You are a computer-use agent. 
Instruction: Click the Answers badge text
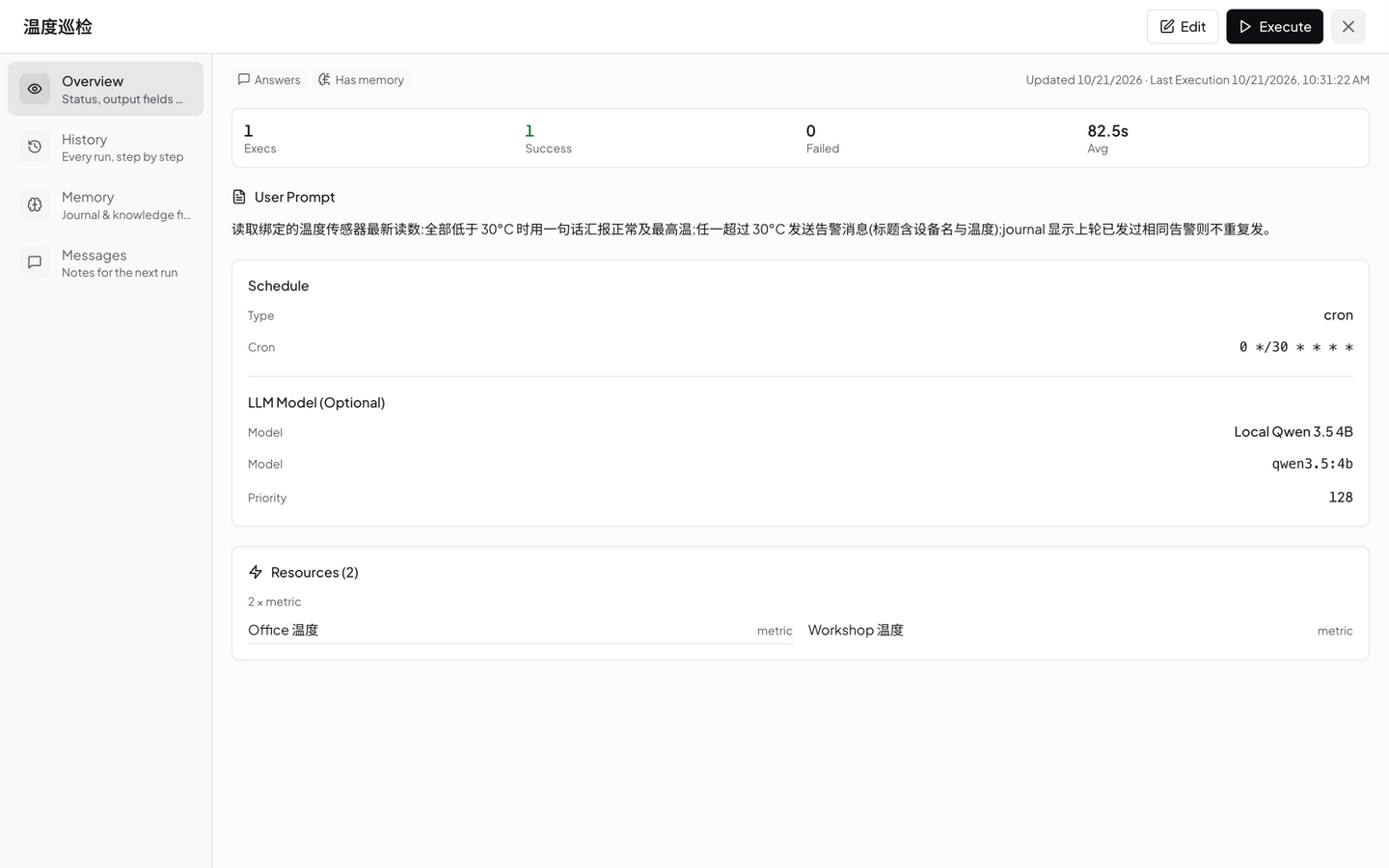point(277,80)
